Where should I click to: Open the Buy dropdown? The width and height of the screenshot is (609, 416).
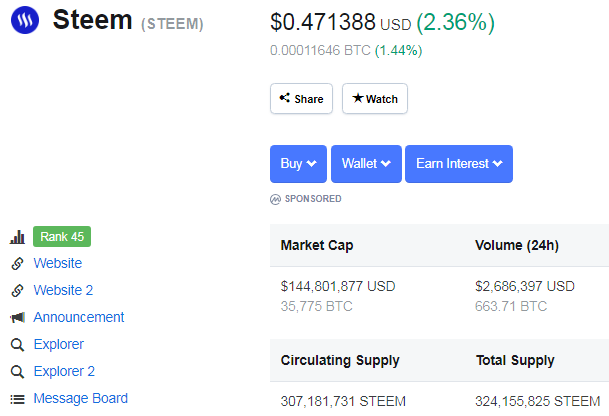click(299, 164)
